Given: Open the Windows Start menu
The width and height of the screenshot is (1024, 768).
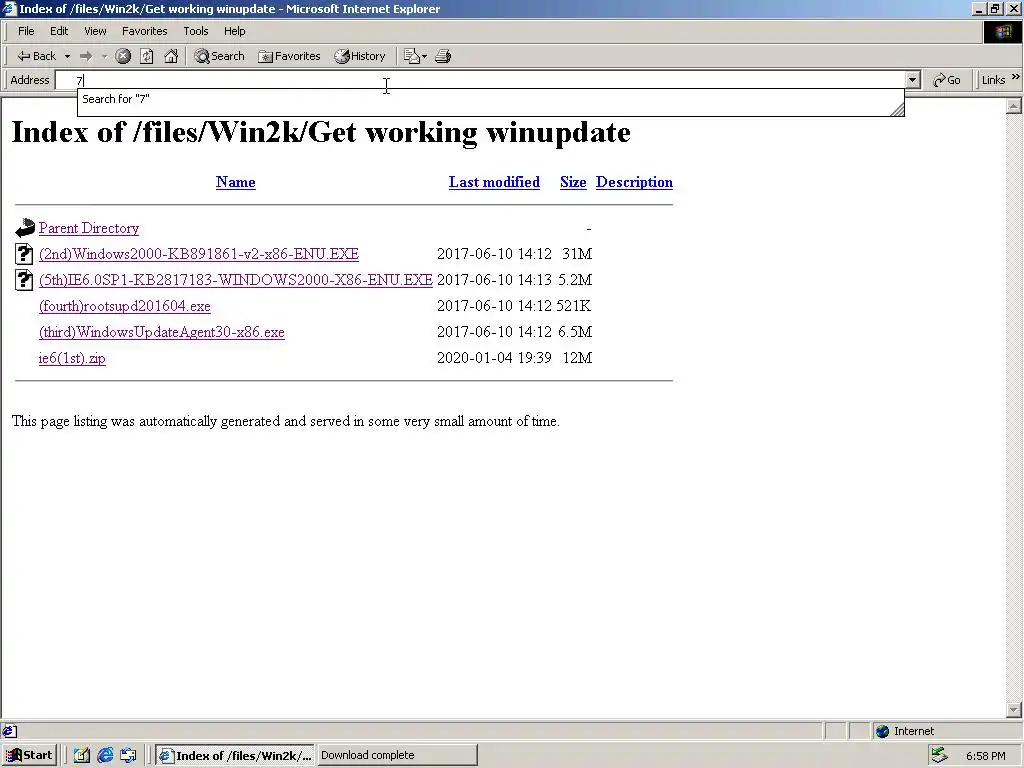Looking at the screenshot, I should 29,756.
